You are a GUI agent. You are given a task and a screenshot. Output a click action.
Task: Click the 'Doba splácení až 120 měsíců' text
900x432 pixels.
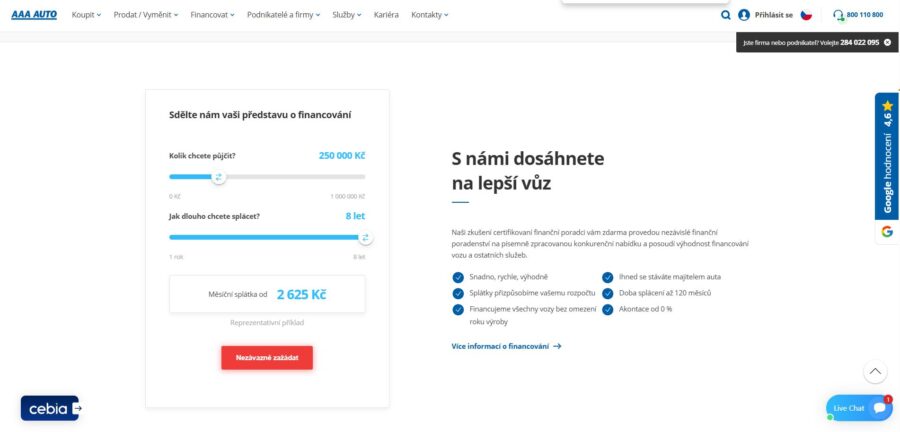(665, 293)
